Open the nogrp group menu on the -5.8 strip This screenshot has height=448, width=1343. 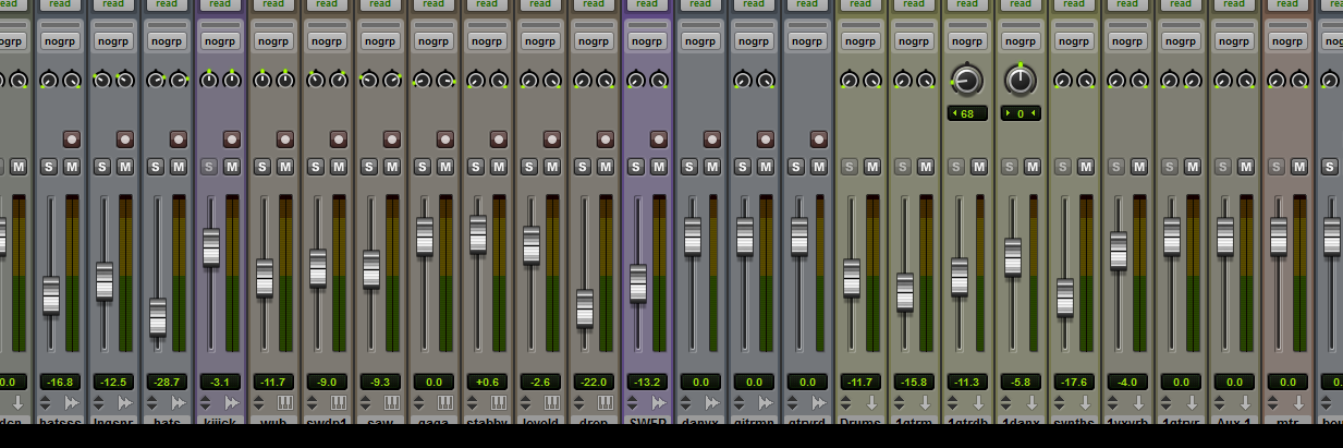click(1021, 41)
